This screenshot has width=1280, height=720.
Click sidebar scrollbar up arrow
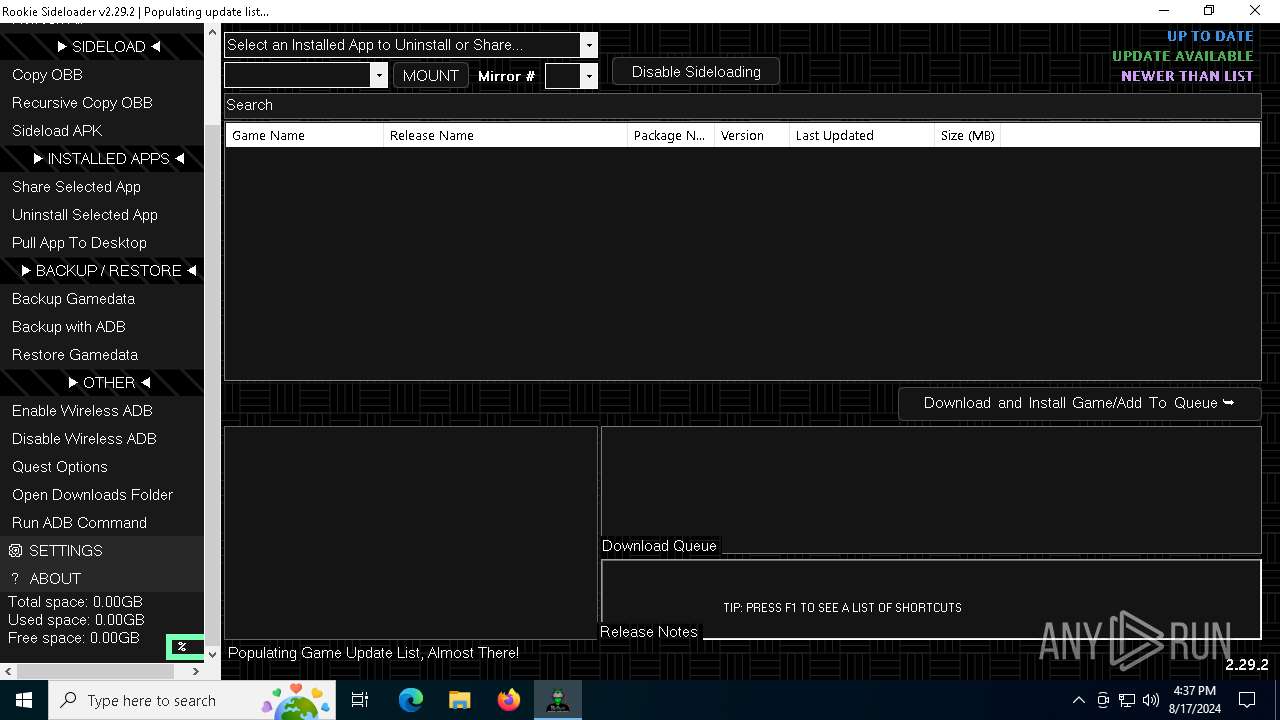212,33
